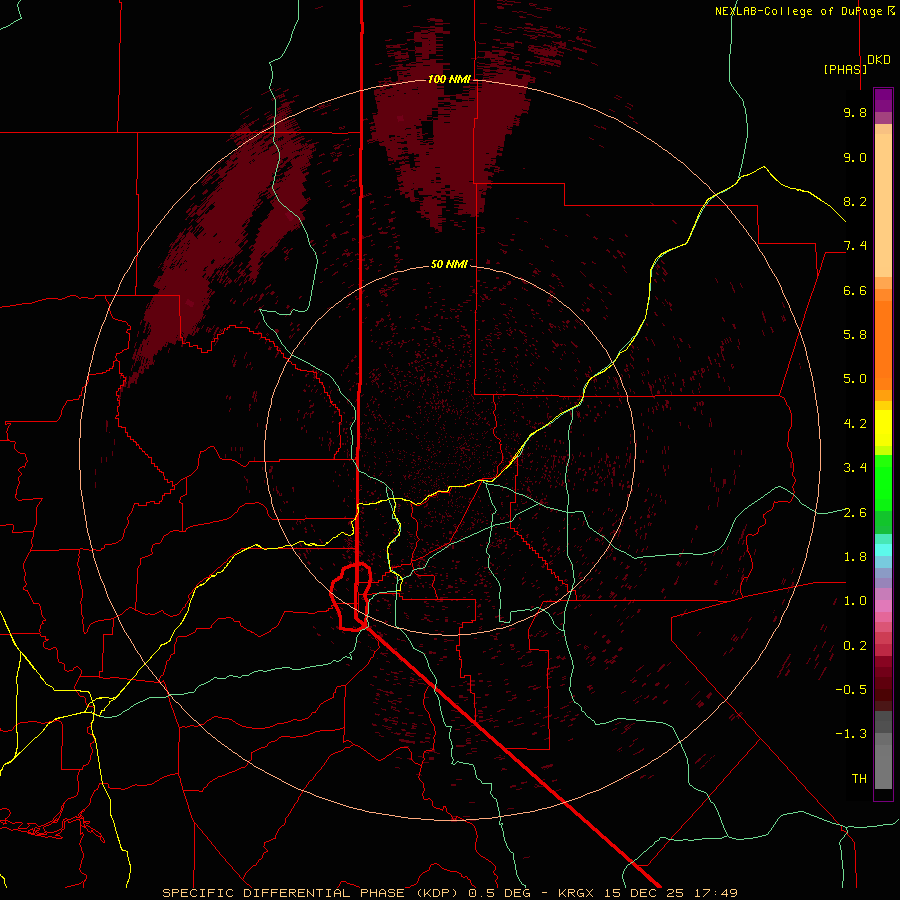Click the DKD label above the color scale
This screenshot has width=900, height=900.
coord(879,60)
